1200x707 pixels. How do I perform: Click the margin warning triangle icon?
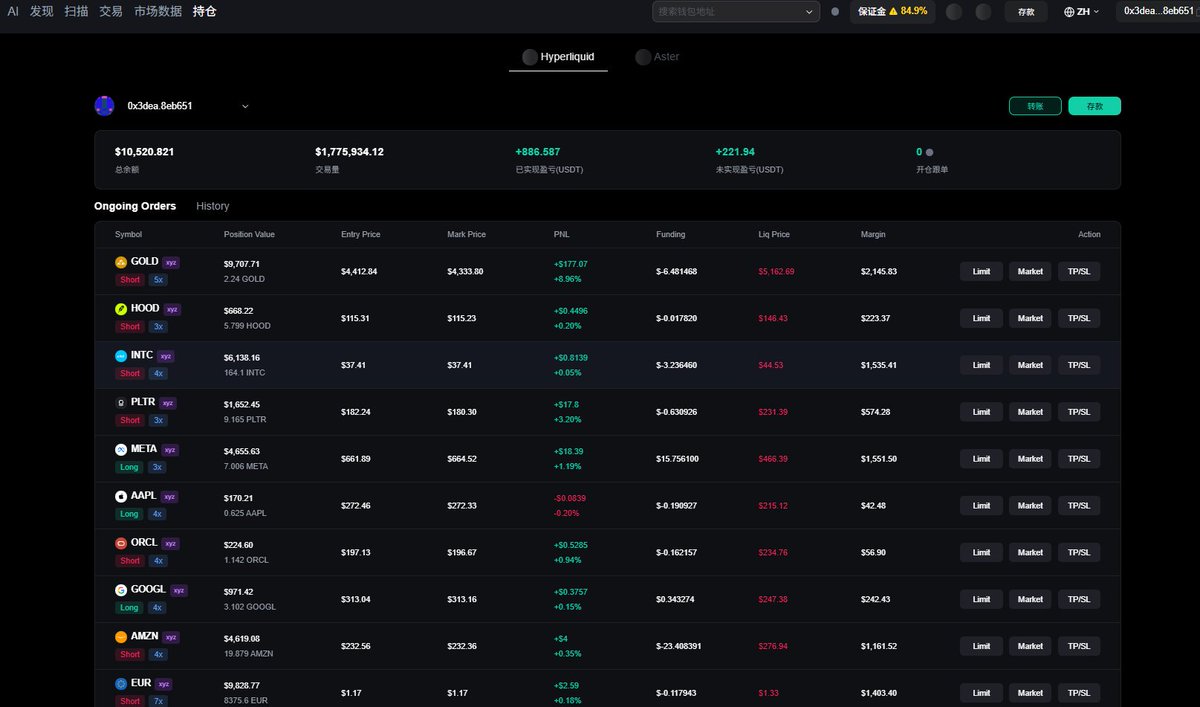(x=893, y=11)
